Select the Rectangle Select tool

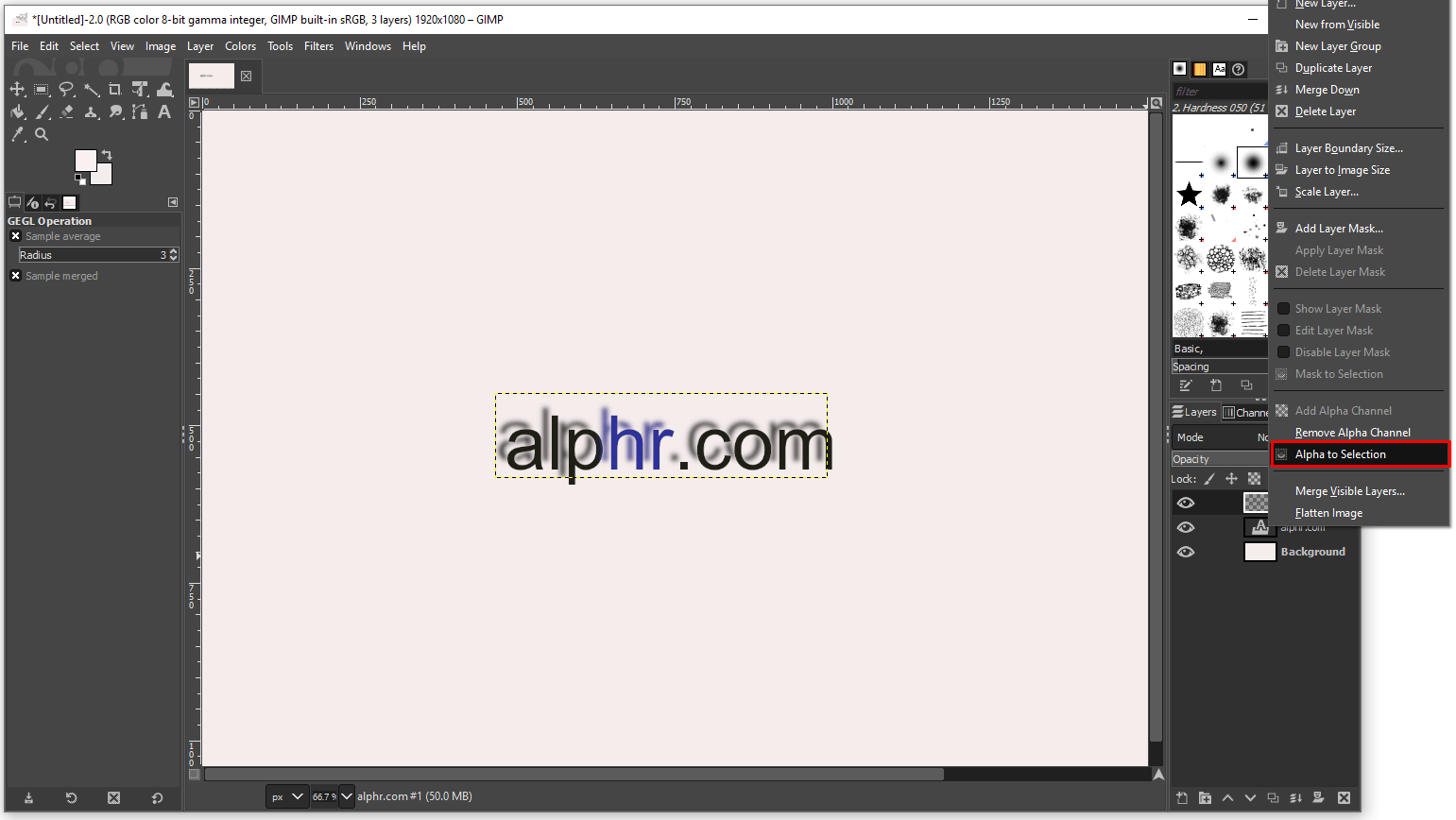[x=42, y=90]
